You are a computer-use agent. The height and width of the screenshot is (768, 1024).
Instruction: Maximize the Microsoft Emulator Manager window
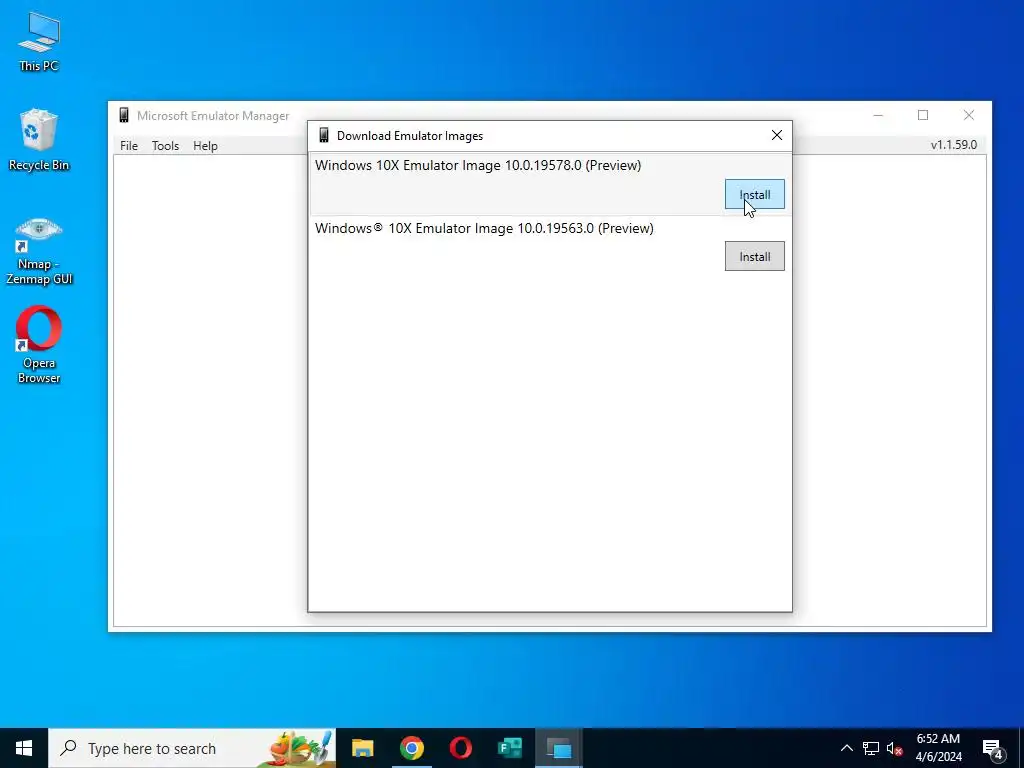pos(923,115)
